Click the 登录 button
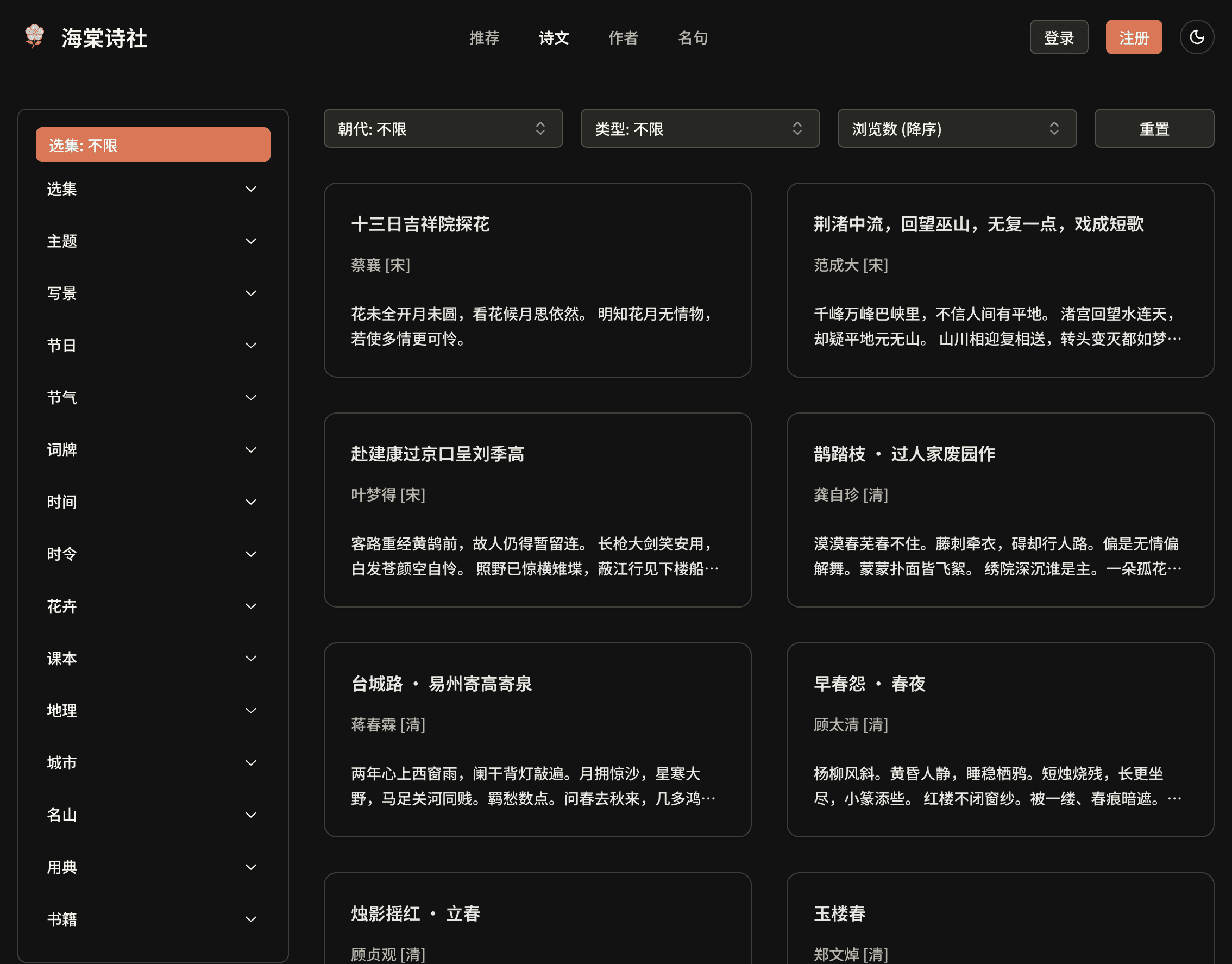 1059,37
